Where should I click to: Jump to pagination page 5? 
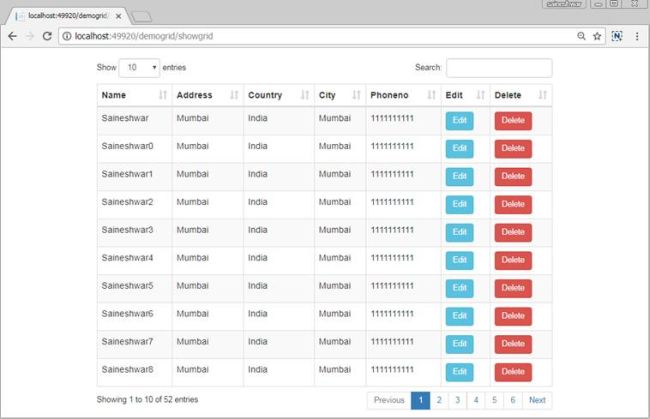pos(494,400)
